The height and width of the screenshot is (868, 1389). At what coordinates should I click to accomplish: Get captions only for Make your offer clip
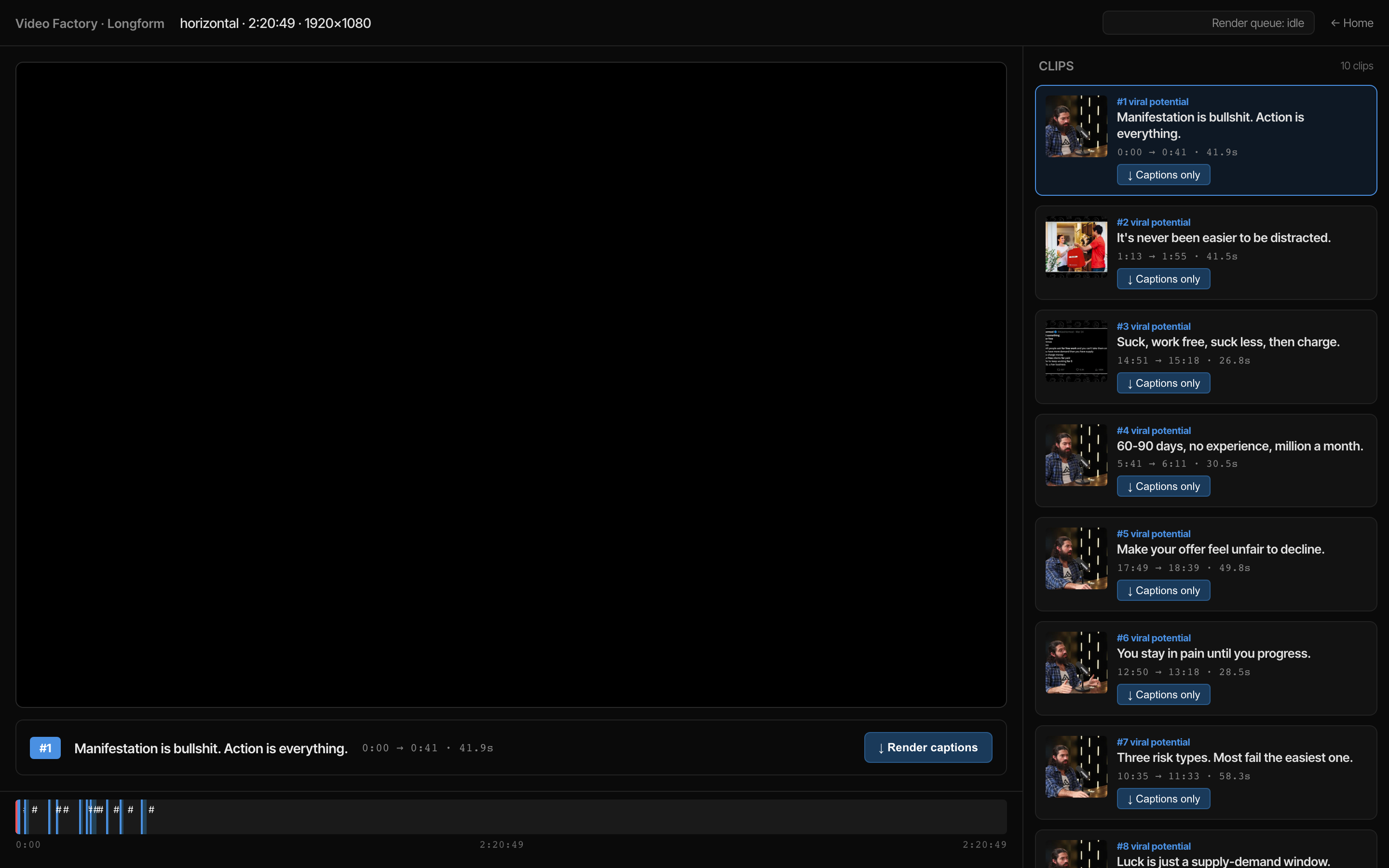1163,590
